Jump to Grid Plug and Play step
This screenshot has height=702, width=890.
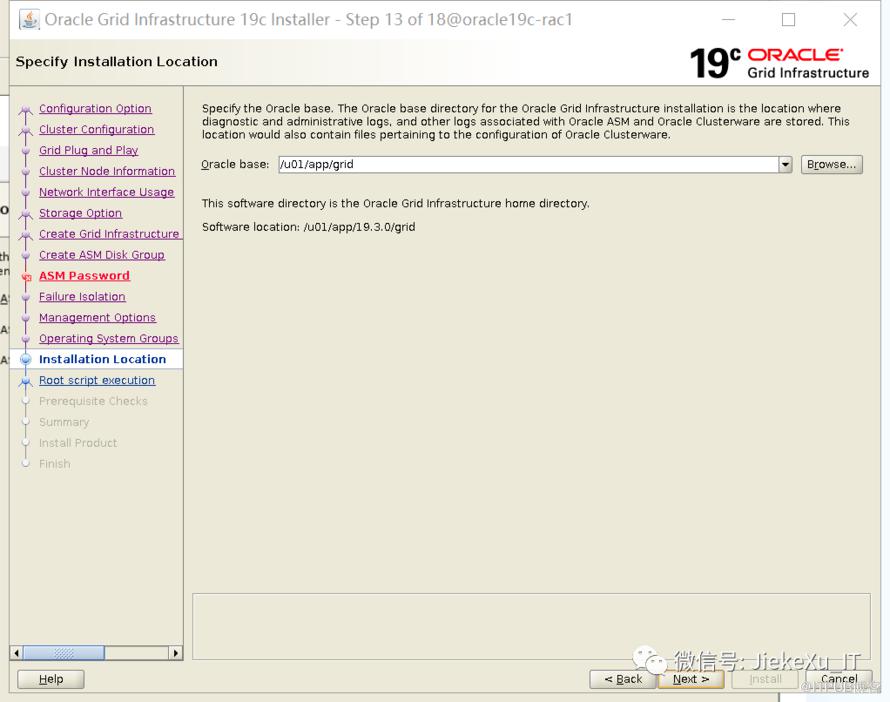88,151
